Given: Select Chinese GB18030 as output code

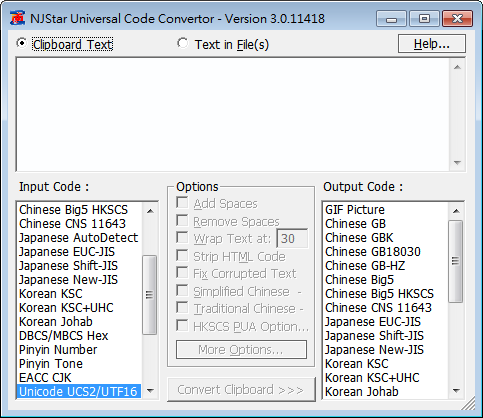Looking at the screenshot, I should (373, 252).
